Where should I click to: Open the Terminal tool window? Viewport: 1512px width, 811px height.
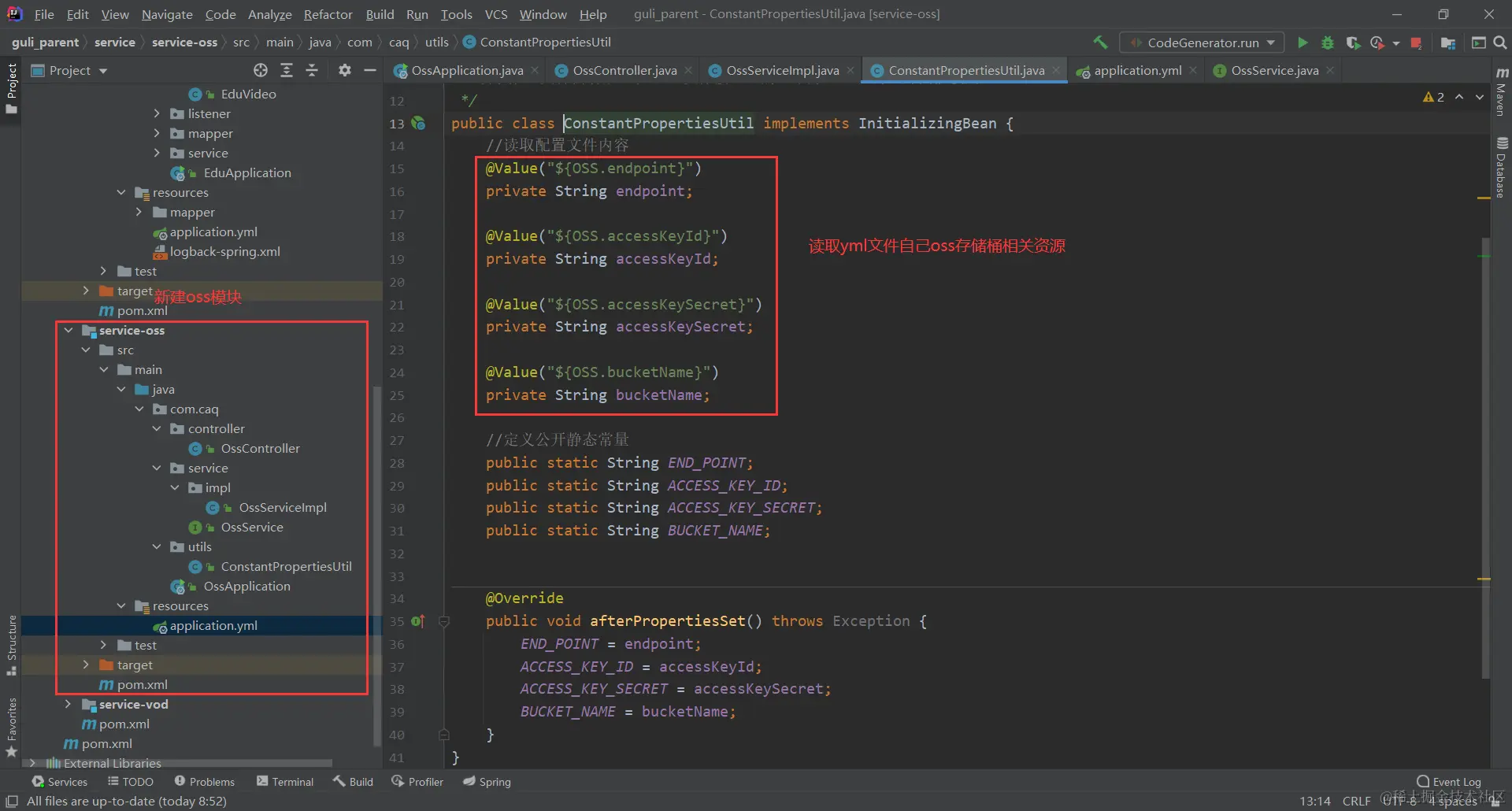[285, 782]
